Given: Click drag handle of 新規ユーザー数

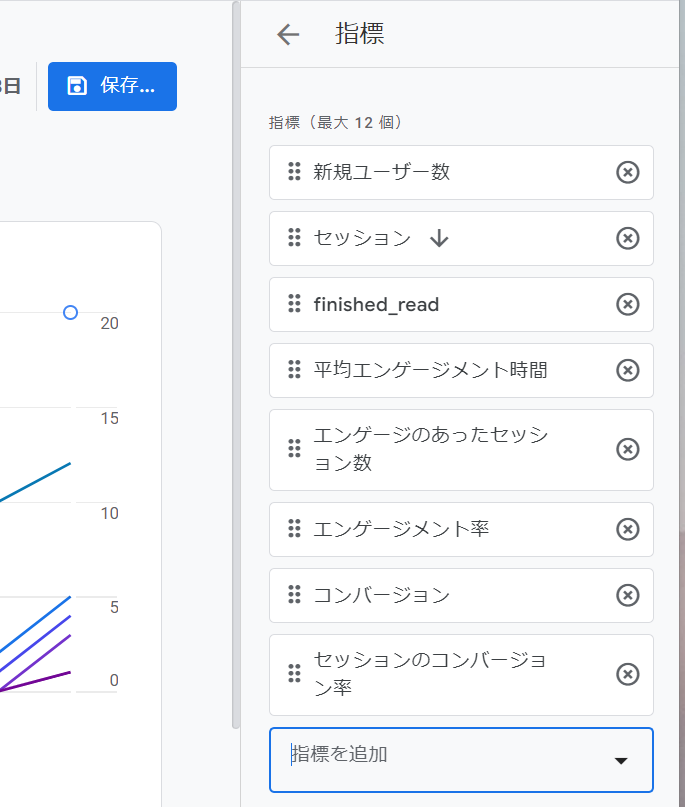Looking at the screenshot, I should tap(294, 171).
